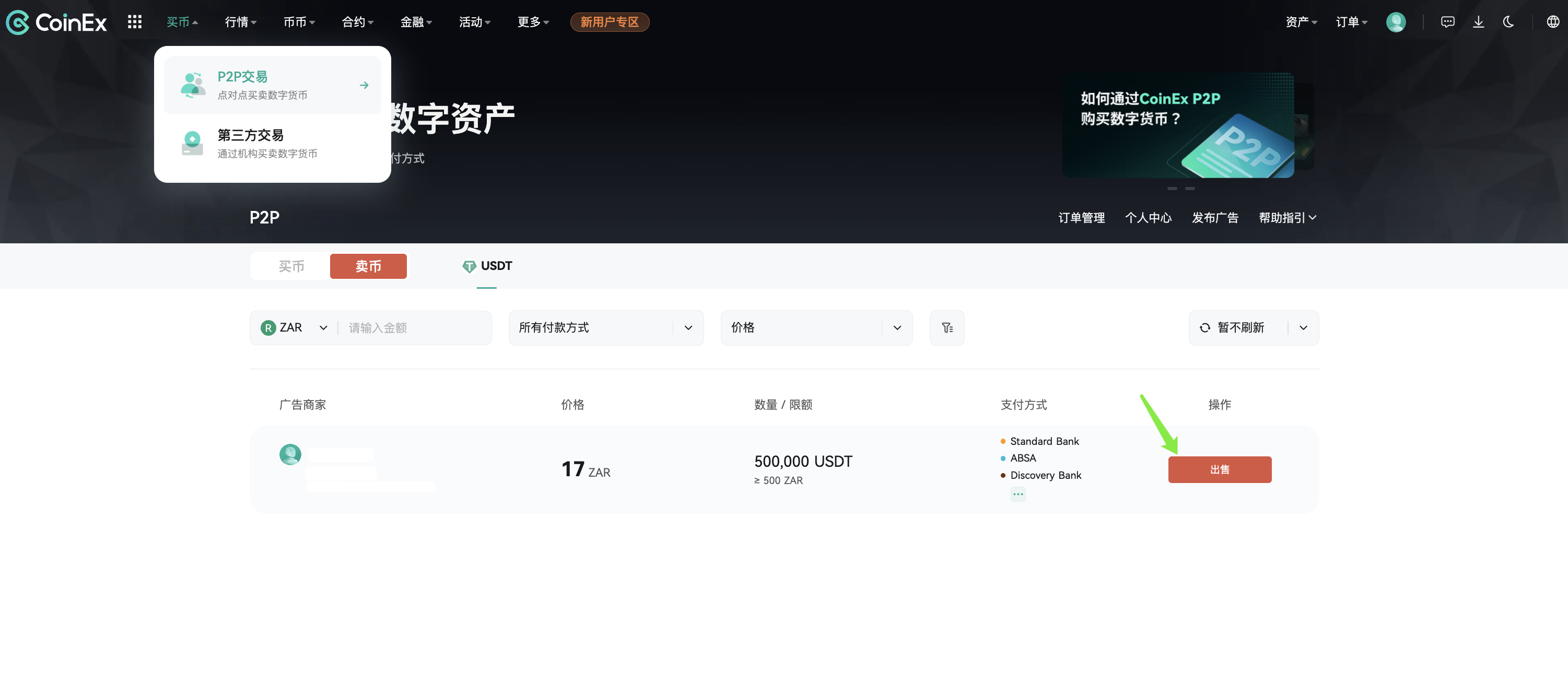This screenshot has width=1568, height=683.
Task: Click the 17 ZAR price value
Action: 586,469
